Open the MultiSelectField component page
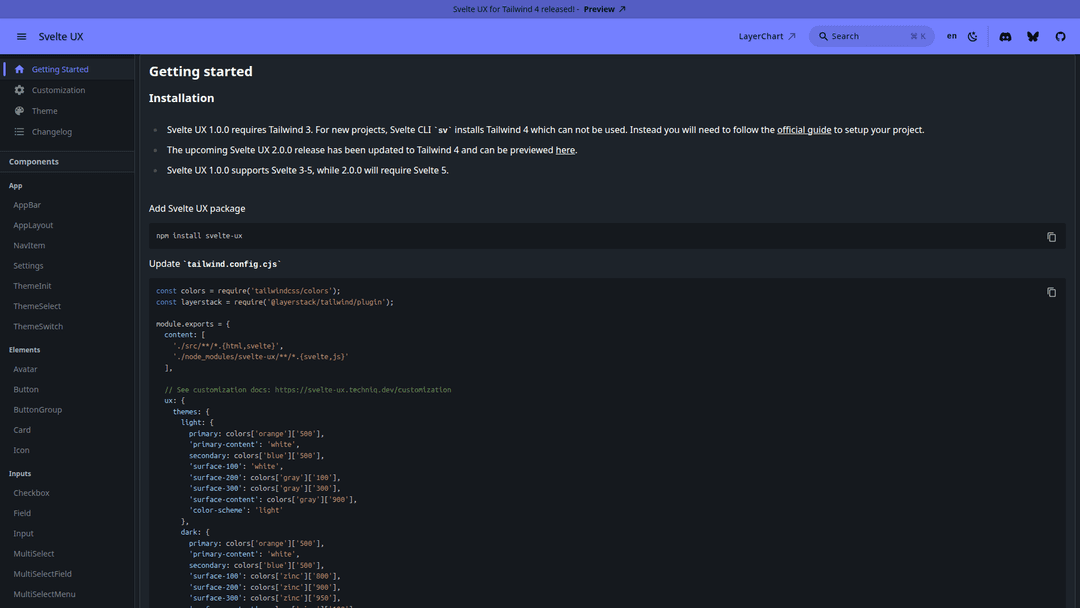Image resolution: width=1080 pixels, height=608 pixels. 42,574
